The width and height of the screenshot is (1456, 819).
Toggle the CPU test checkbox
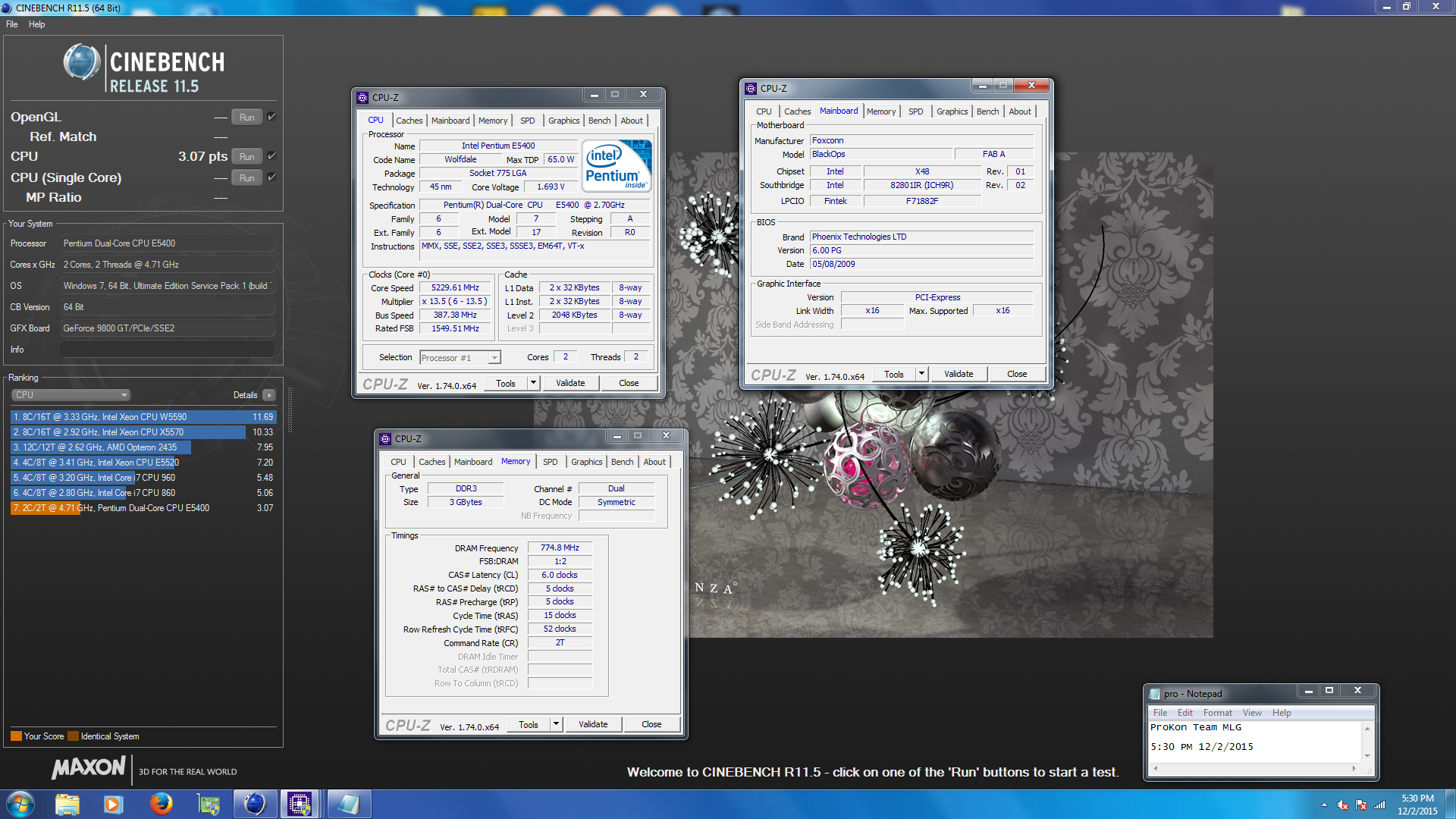coord(271,156)
